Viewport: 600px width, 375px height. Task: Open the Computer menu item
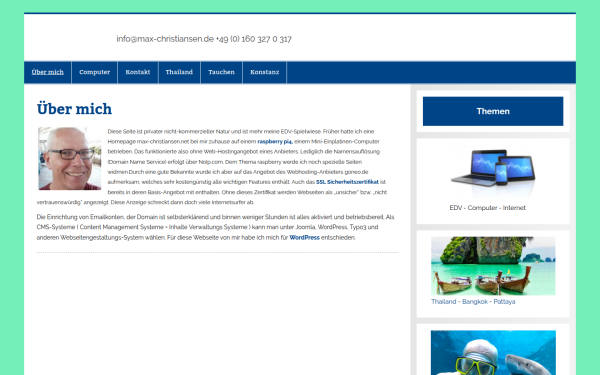(x=95, y=72)
